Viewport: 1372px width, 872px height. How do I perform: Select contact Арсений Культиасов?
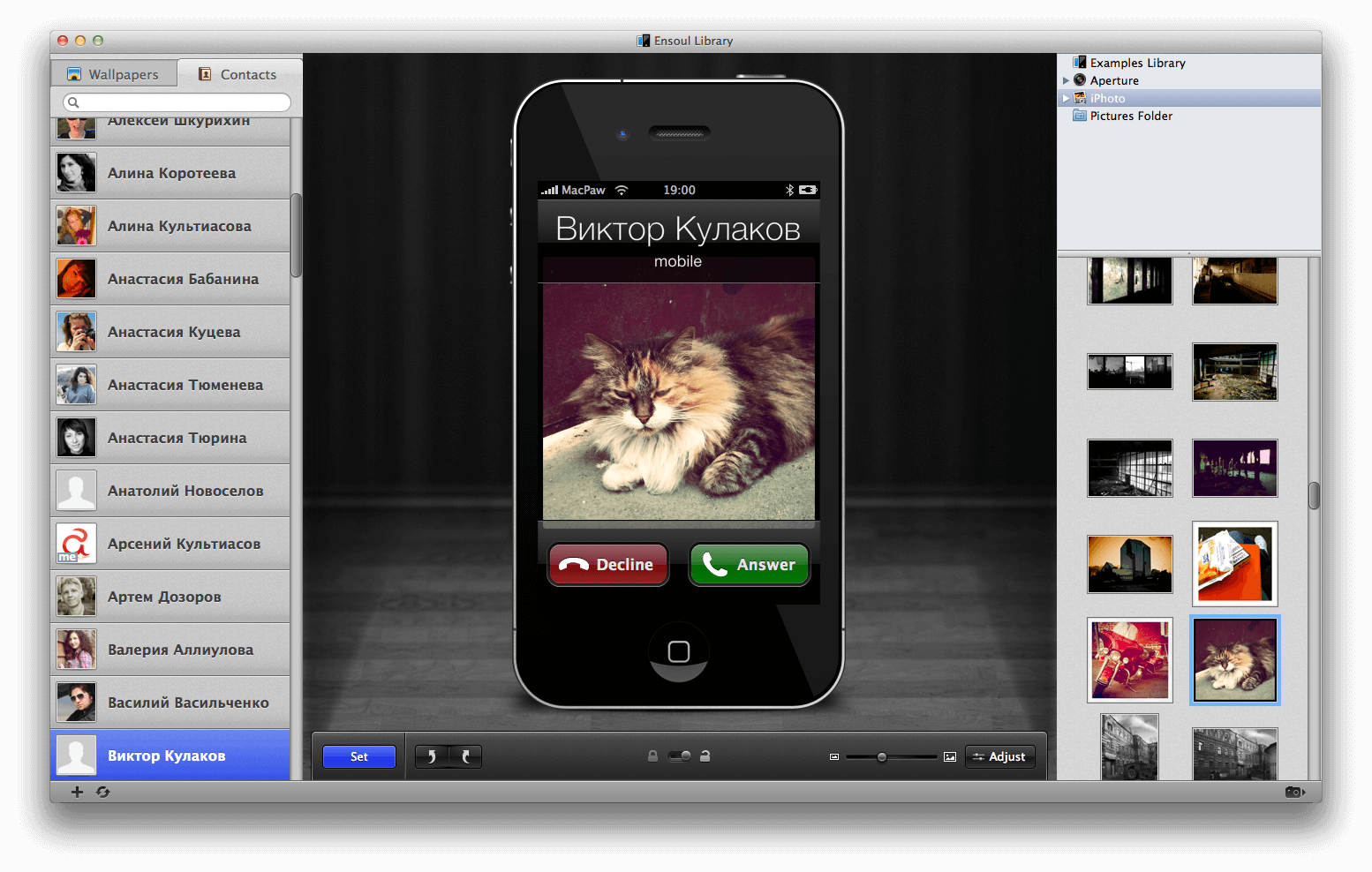(170, 544)
